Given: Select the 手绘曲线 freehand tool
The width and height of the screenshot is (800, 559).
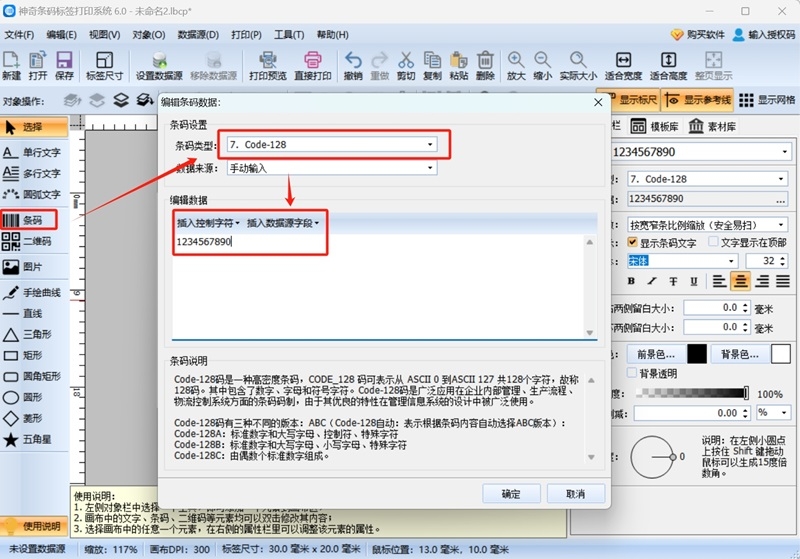Looking at the screenshot, I should tap(32, 292).
